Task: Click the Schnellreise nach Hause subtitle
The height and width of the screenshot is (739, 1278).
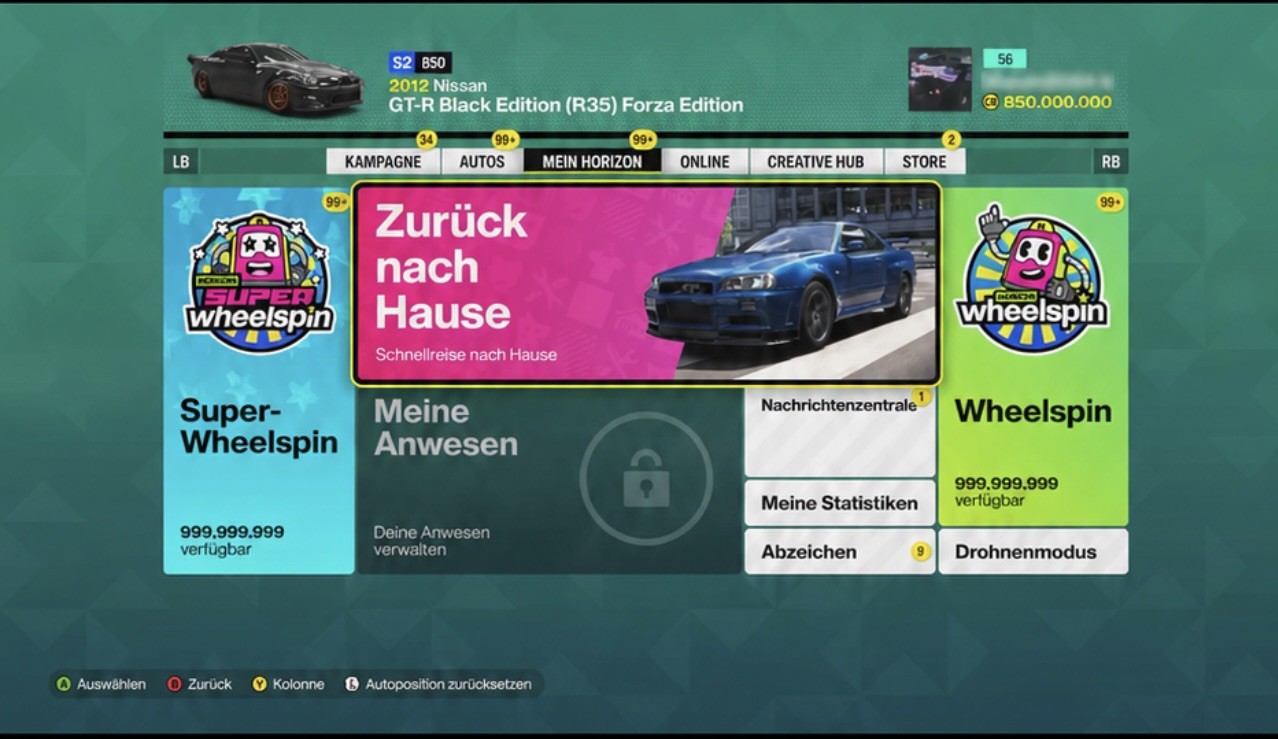Action: tap(466, 354)
